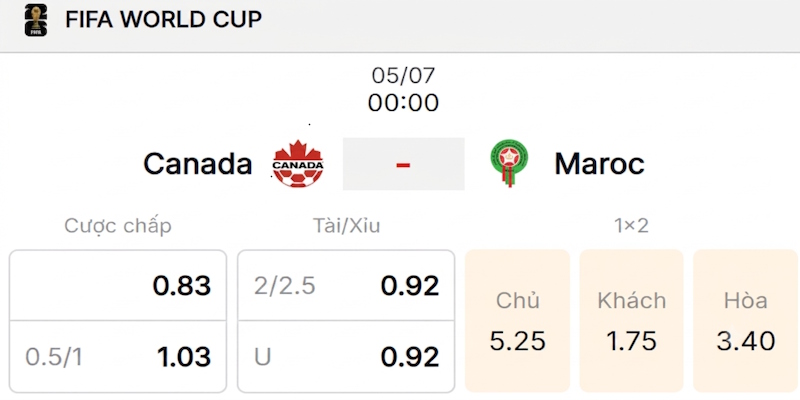
Task: Click the Cược chấp column header
Action: (x=118, y=226)
